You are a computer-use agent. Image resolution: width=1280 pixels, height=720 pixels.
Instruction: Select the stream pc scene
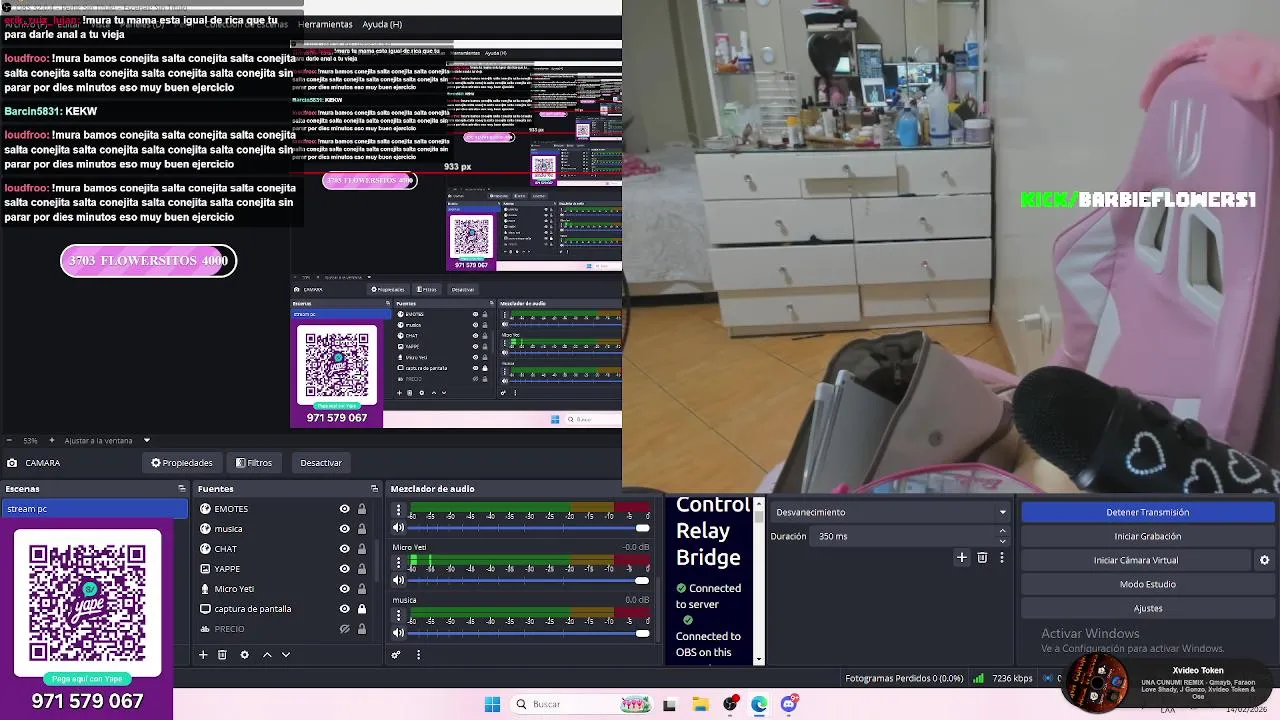point(94,509)
